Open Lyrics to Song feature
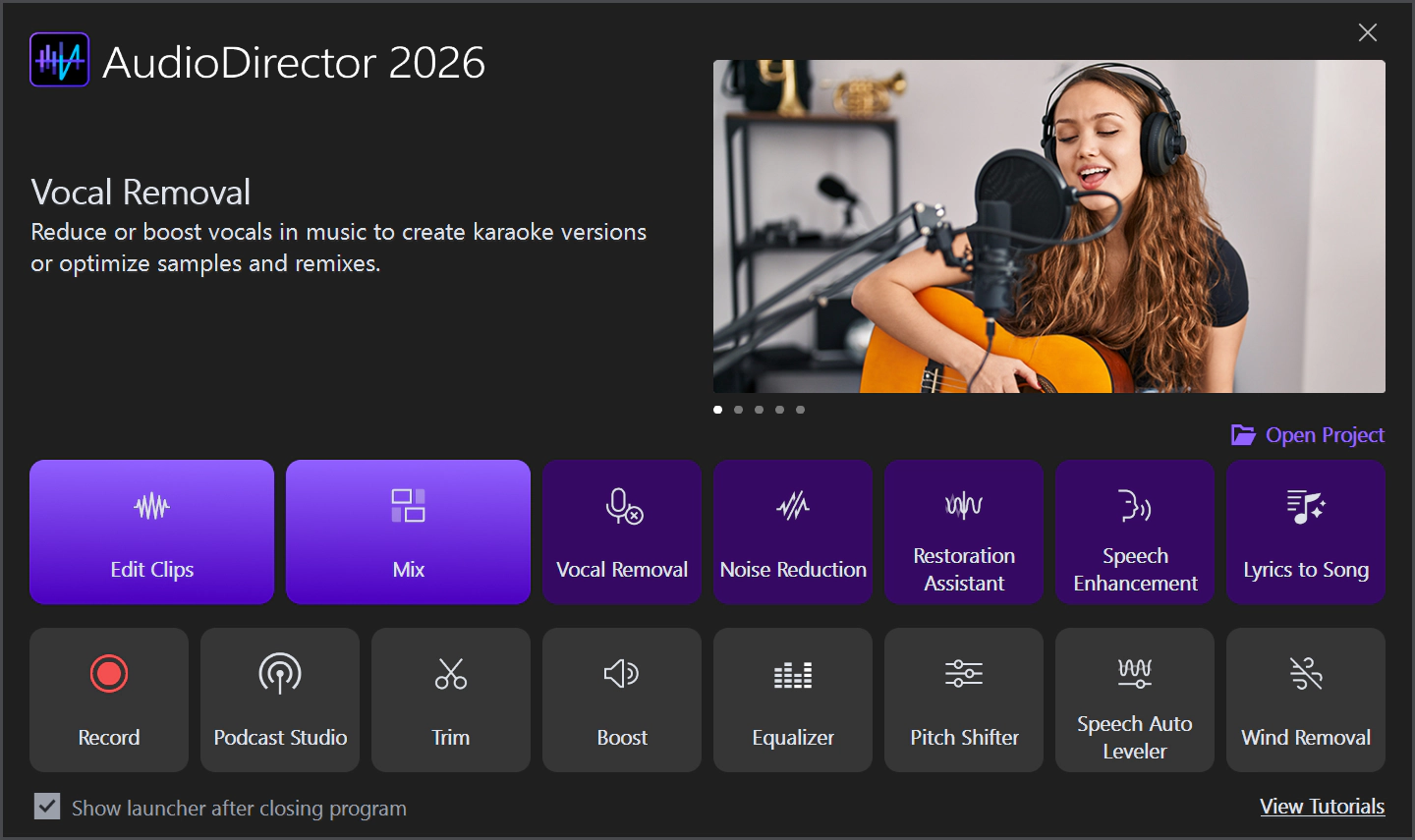 pos(1306,532)
